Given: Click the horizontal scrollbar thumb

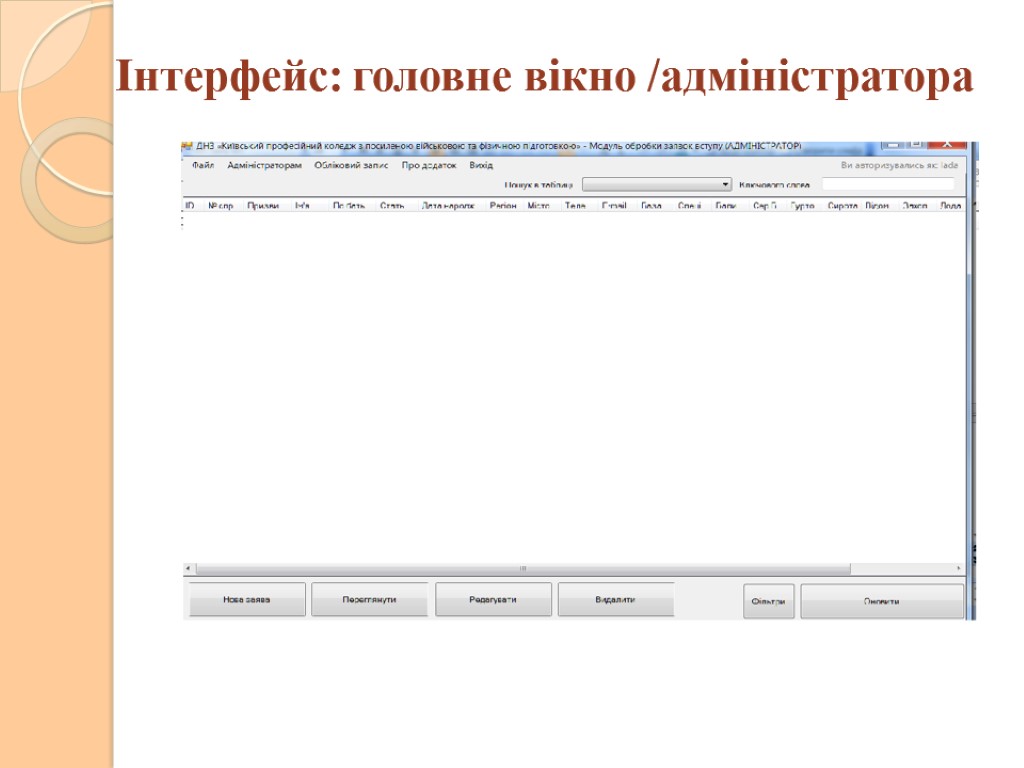Looking at the screenshot, I should point(523,569).
